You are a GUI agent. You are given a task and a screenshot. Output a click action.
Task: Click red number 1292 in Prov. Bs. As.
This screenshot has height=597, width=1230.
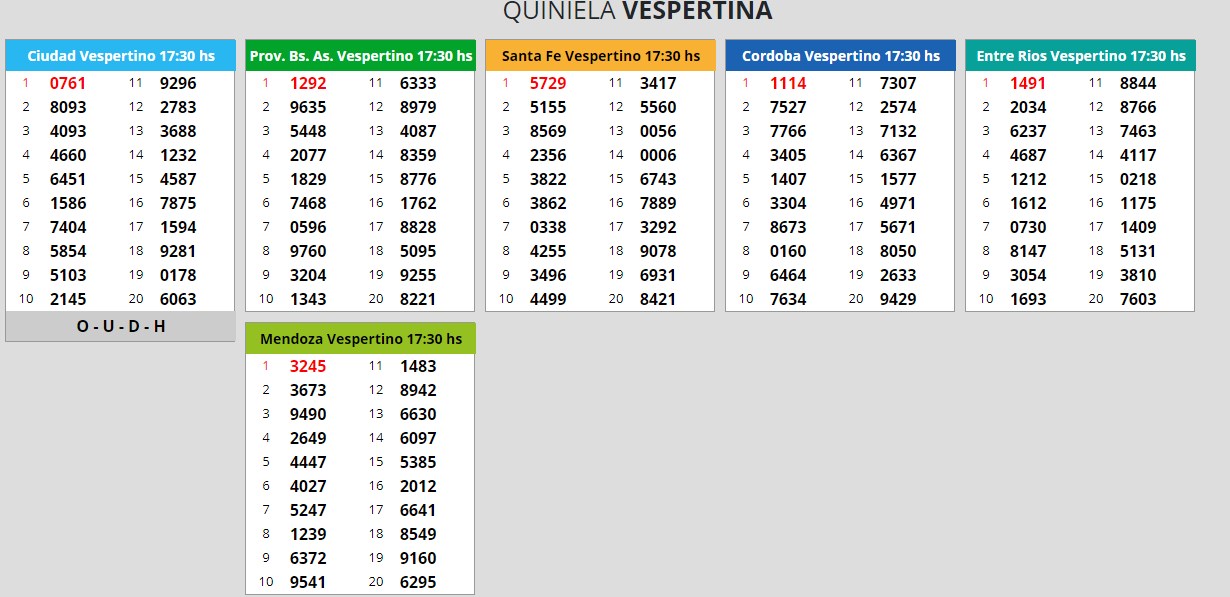[x=308, y=83]
